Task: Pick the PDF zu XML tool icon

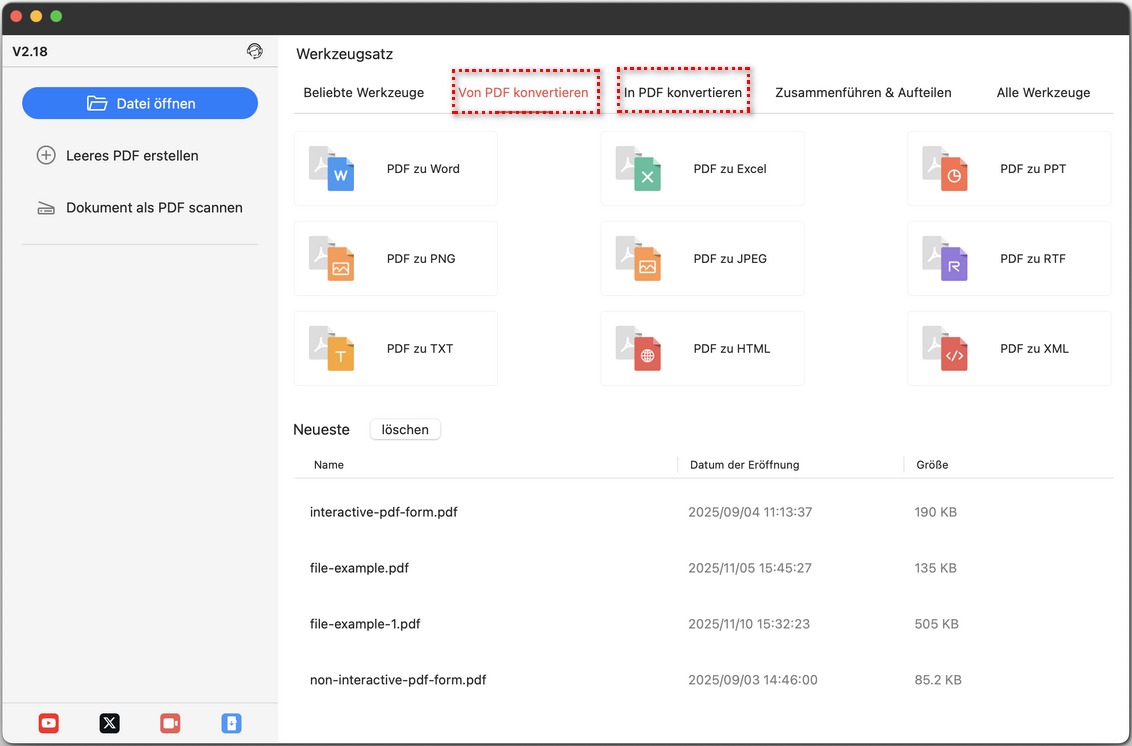Action: 946,349
